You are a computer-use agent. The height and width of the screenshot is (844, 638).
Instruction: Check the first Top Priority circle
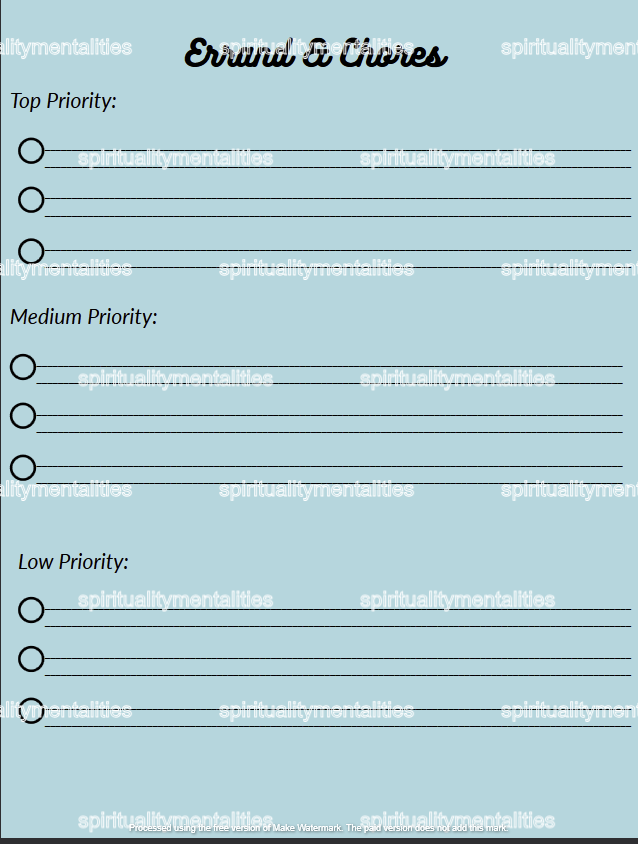point(31,151)
